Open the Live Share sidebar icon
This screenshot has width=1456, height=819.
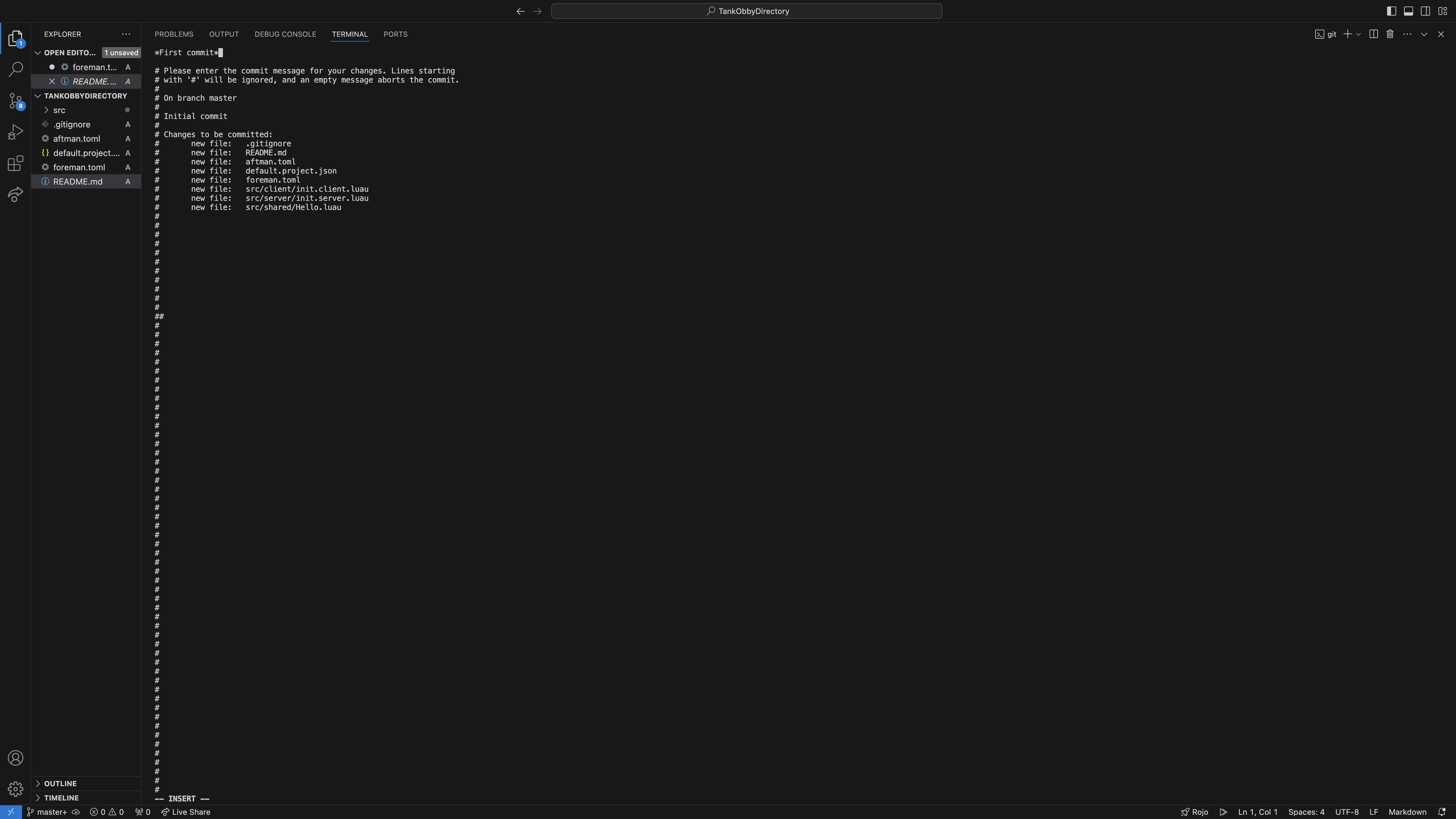15,194
